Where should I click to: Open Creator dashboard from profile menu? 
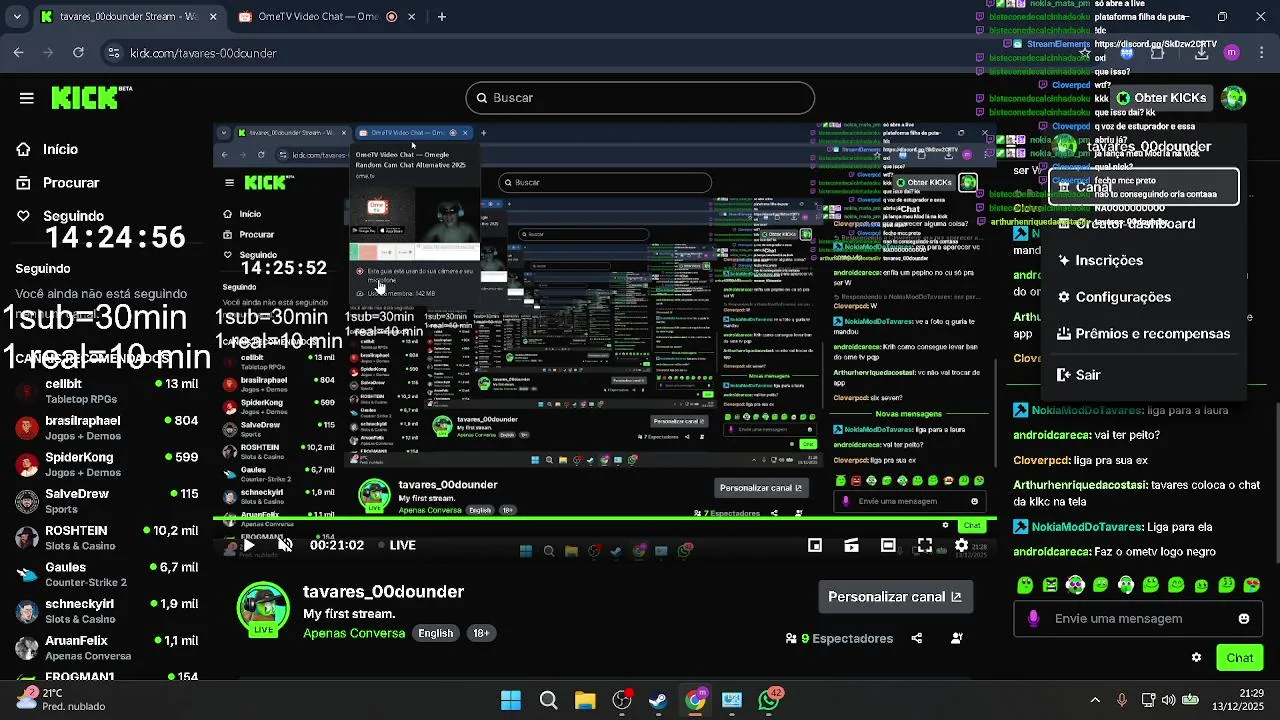1144,224
